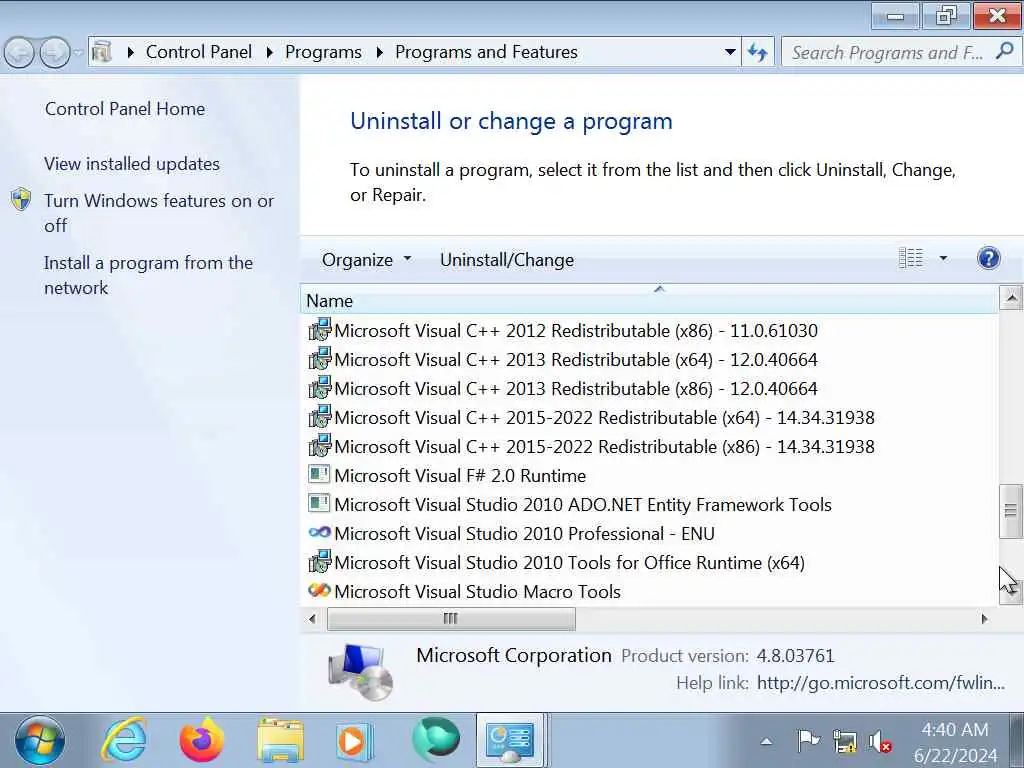Viewport: 1024px width, 768px height.
Task: Click the vertical scrollbar thumb
Action: pos(1011,511)
